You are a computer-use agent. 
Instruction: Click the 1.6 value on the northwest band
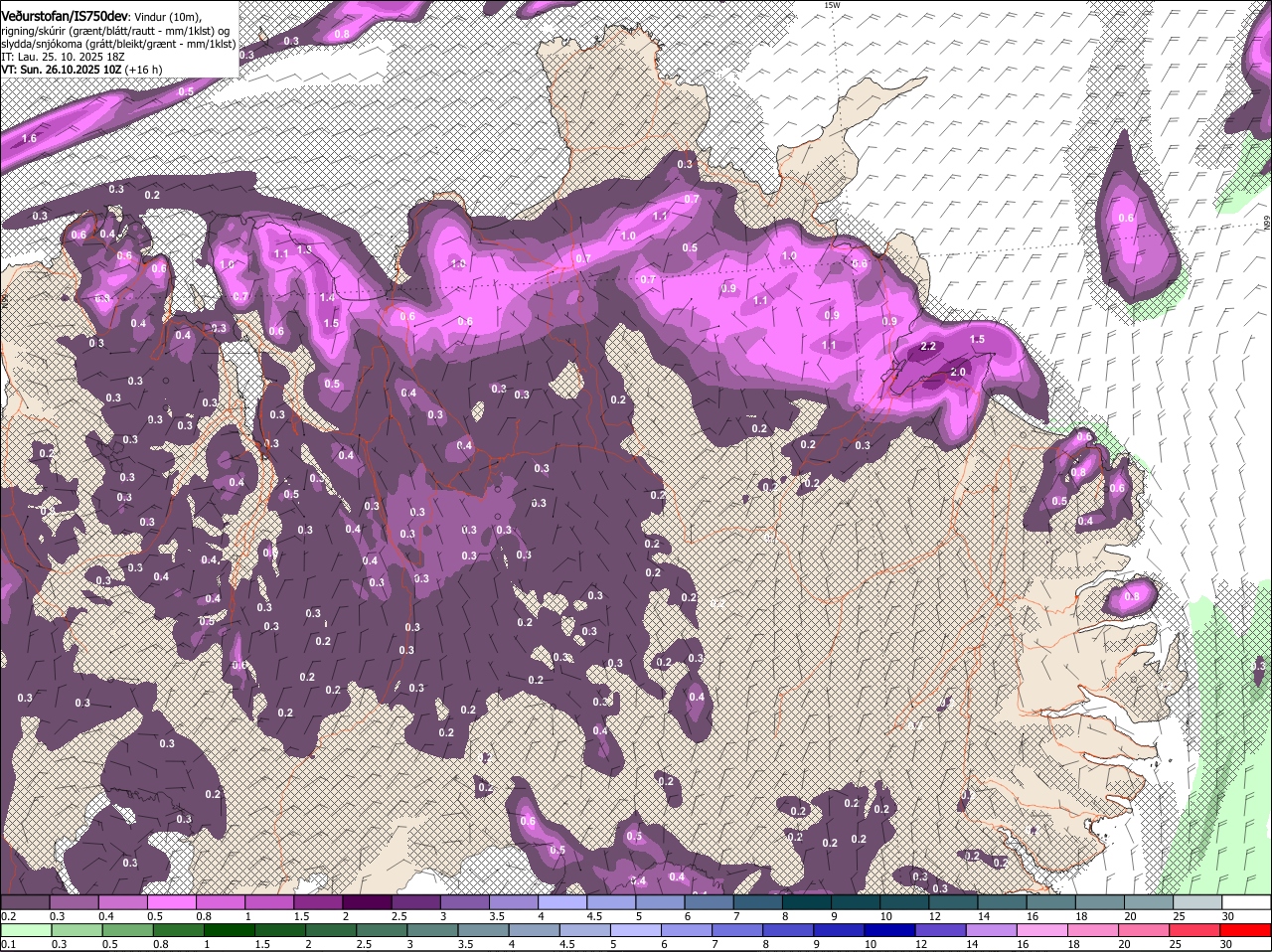29,138
